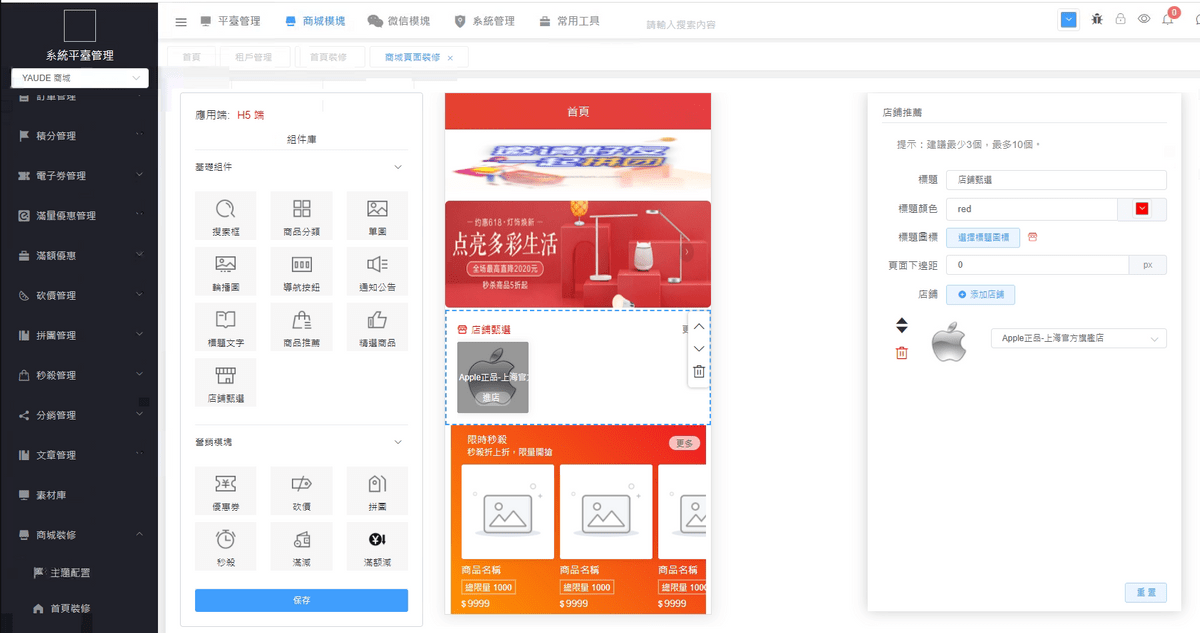Delete the Apple store entry with red trash
Image resolution: width=1200 pixels, height=633 pixels.
pyautogui.click(x=902, y=353)
